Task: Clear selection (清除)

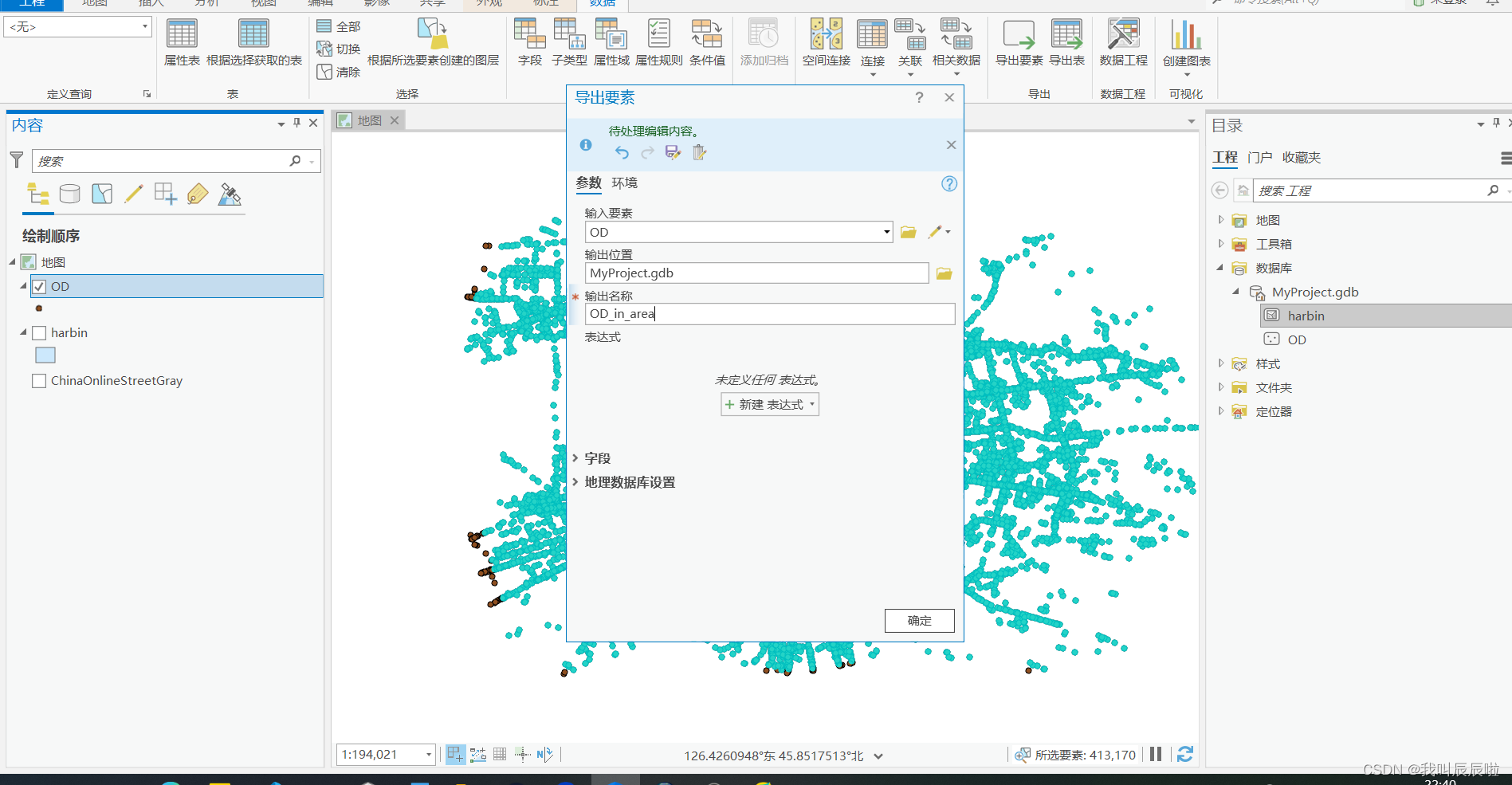Action: (x=339, y=72)
